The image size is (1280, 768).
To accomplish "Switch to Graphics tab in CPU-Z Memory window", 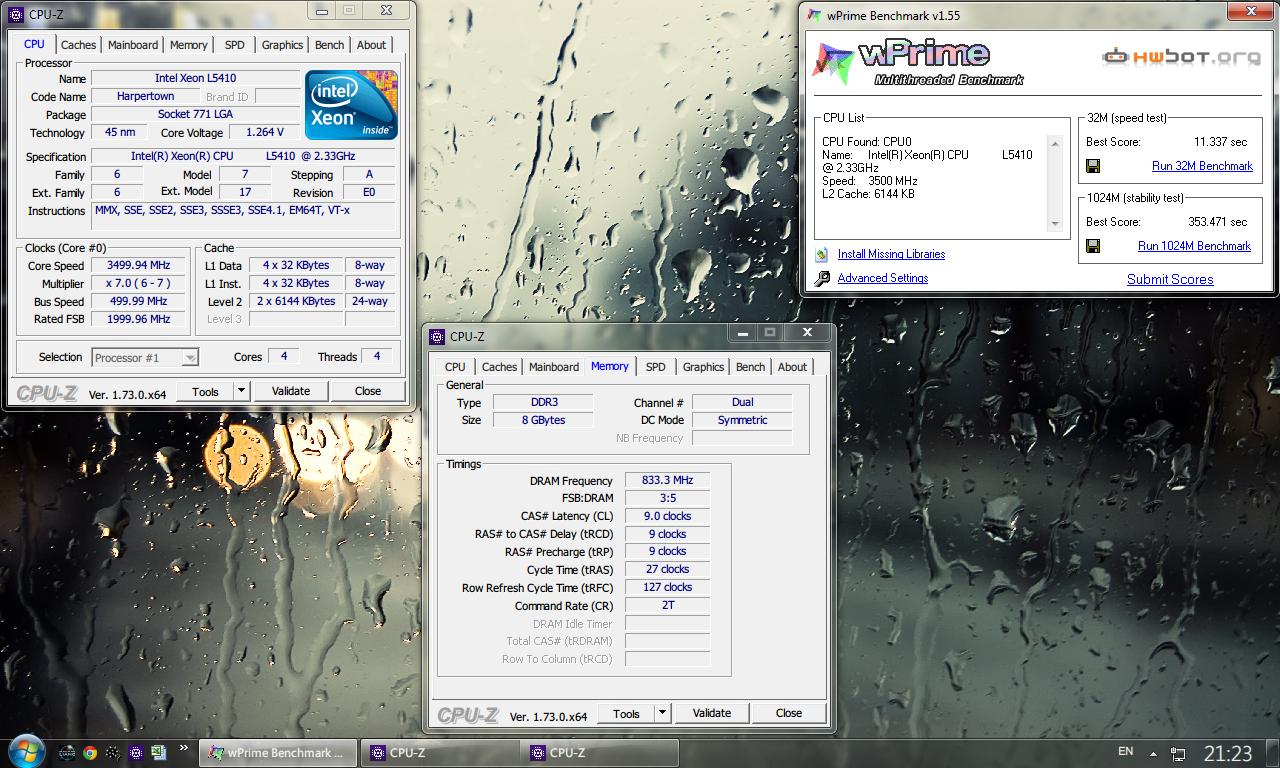I will 704,367.
